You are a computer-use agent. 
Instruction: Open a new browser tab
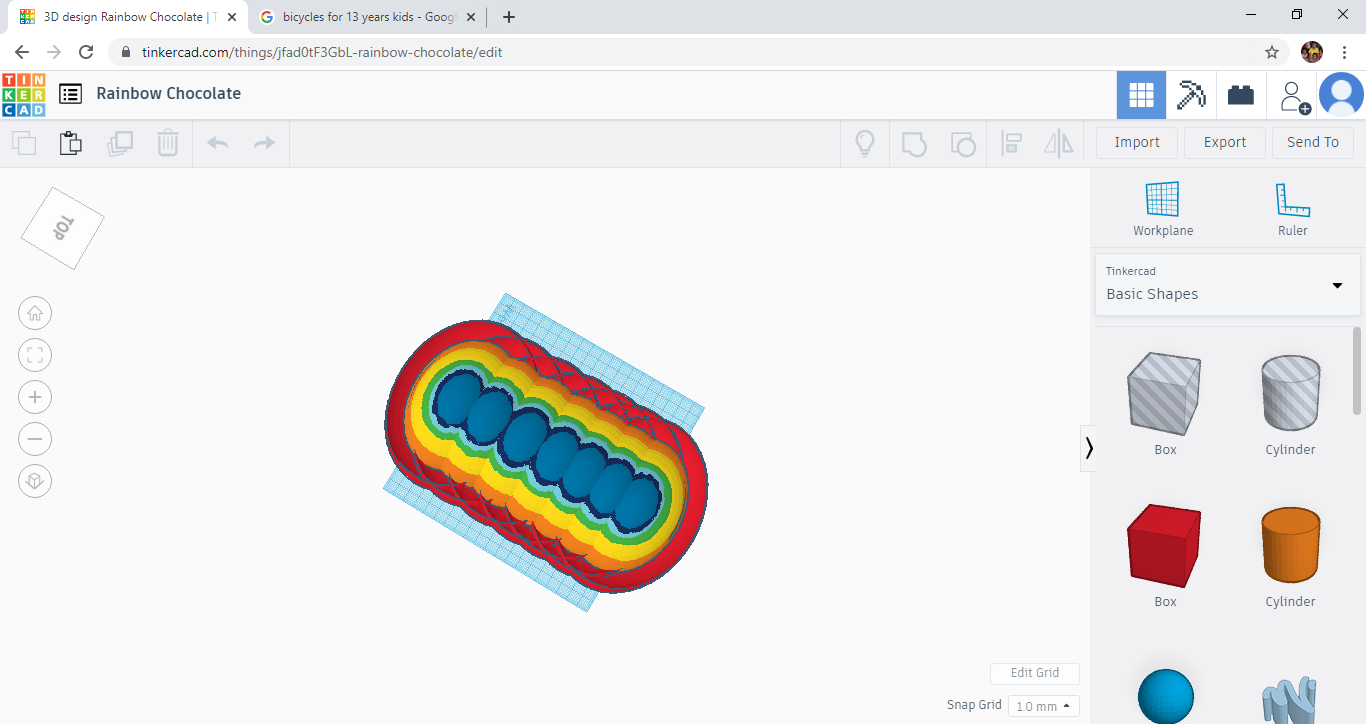coord(509,17)
